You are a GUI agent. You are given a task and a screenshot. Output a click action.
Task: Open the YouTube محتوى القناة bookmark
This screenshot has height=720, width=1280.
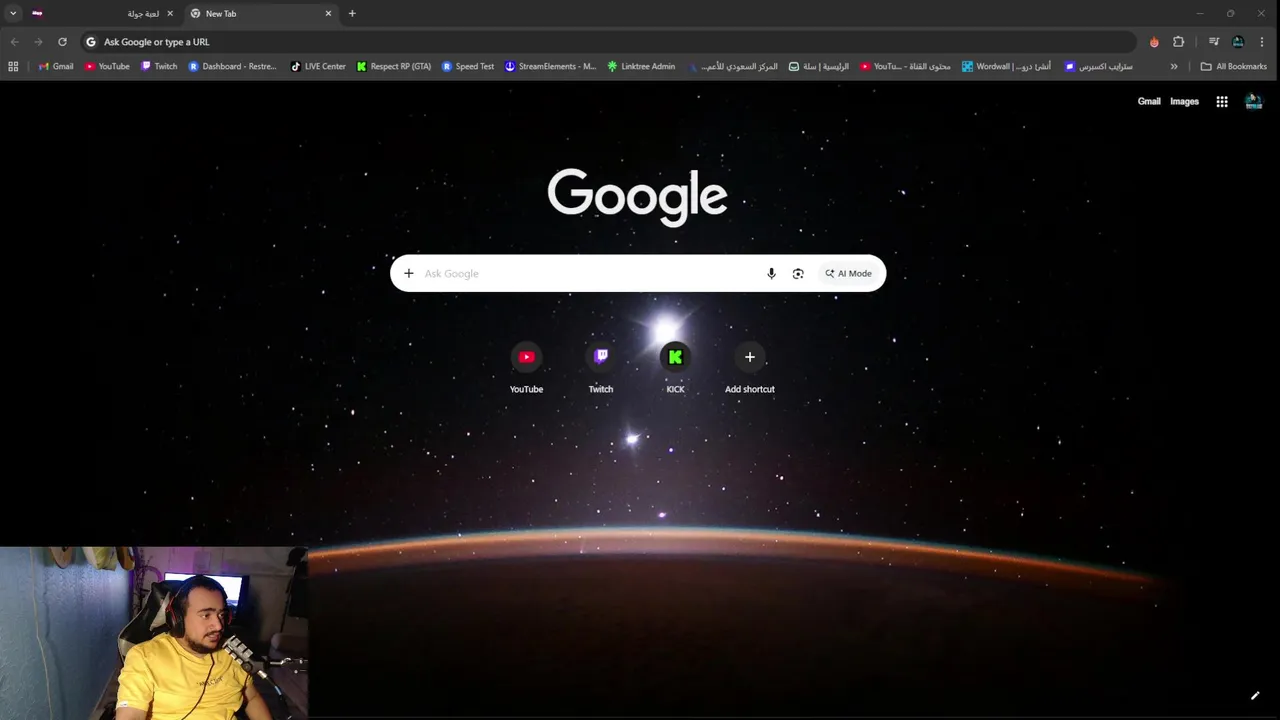click(x=905, y=67)
